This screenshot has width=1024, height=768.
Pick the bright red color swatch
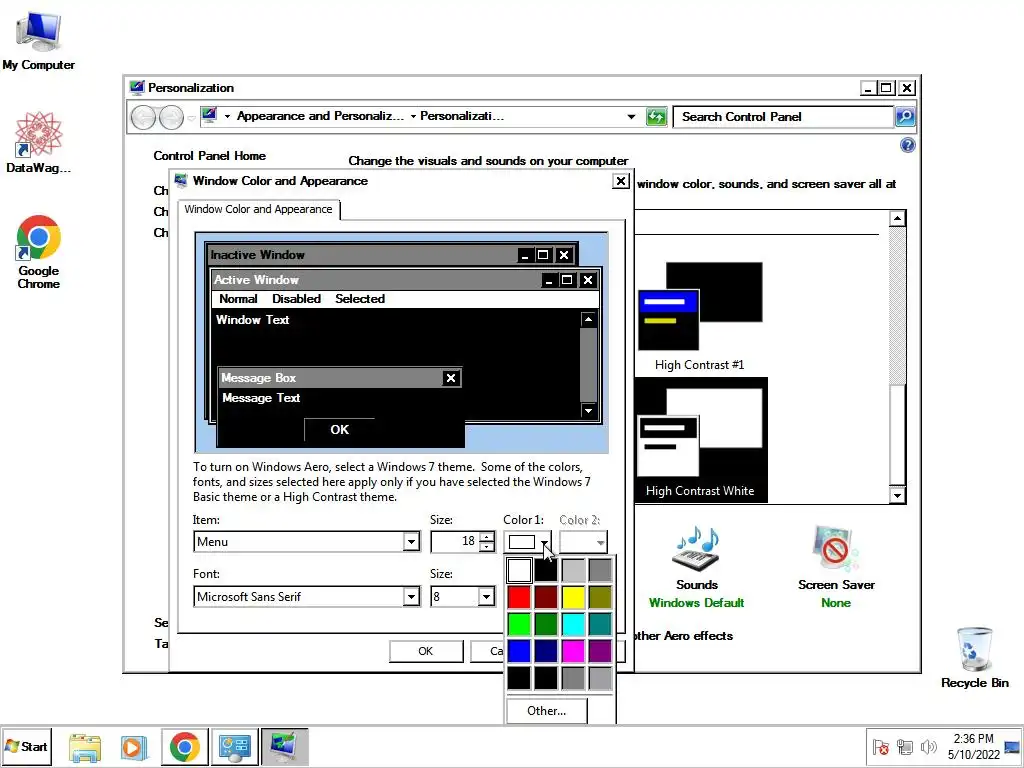coord(519,597)
